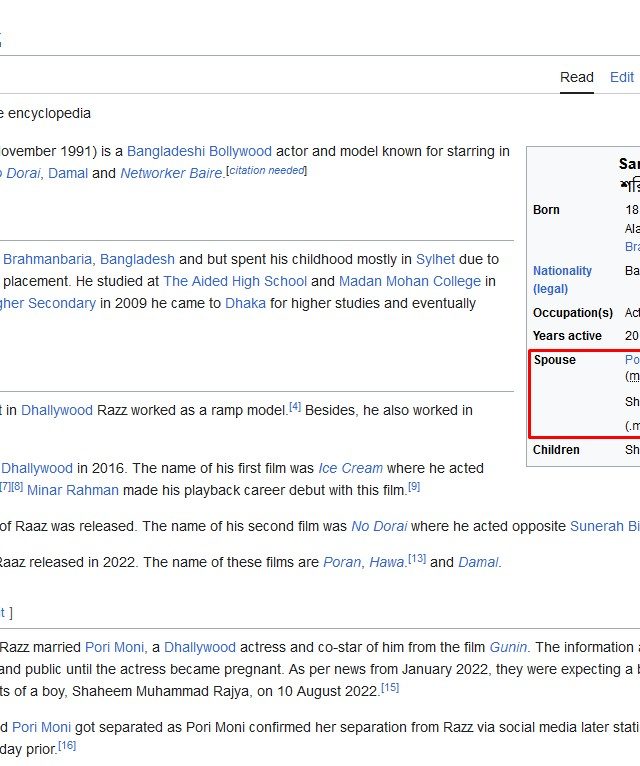640x766 pixels.
Task: Open the Hawa film link
Action: click(386, 562)
